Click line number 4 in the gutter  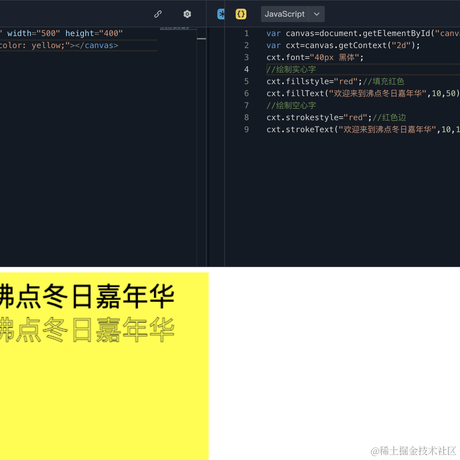click(246, 69)
